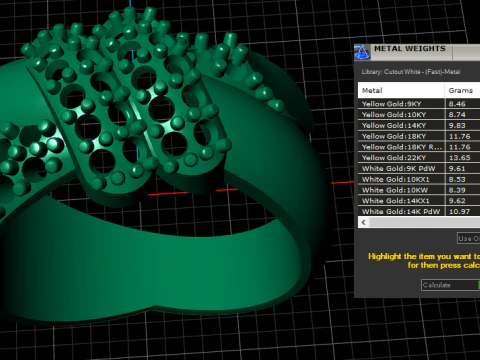Click the 8.46 grams value
480x360 pixels.
pos(457,104)
